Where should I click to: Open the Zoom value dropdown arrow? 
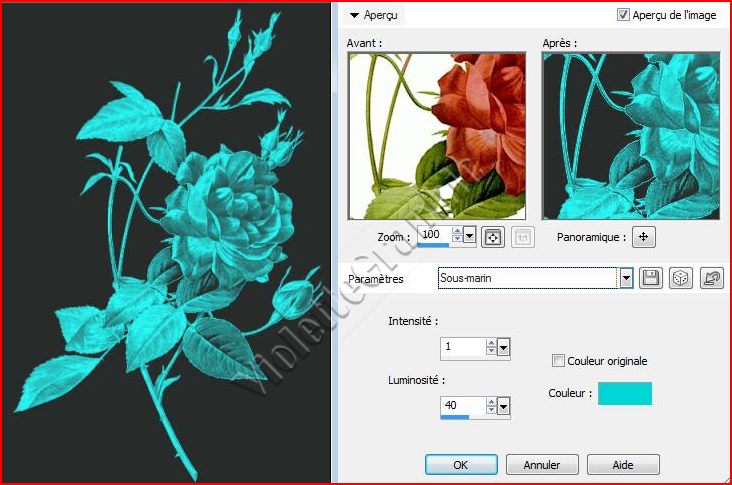coord(470,237)
